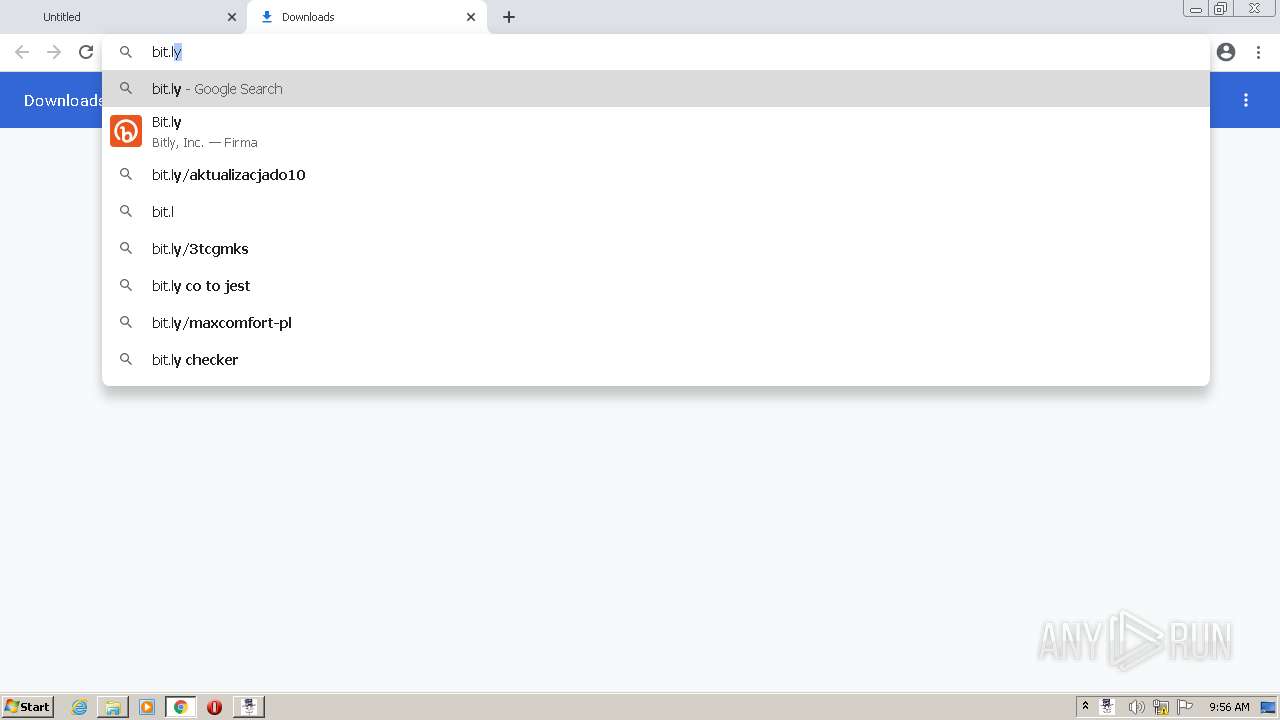Click the volume speaker tray icon
The image size is (1280, 720).
[x=1136, y=707]
